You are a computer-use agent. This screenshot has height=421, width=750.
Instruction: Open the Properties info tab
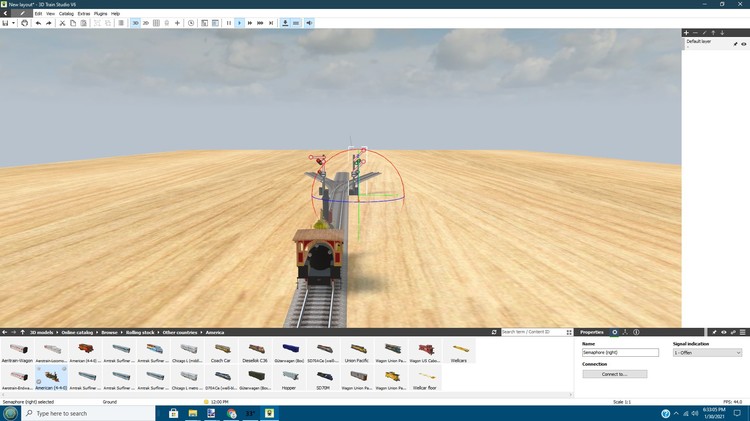[x=636, y=332]
